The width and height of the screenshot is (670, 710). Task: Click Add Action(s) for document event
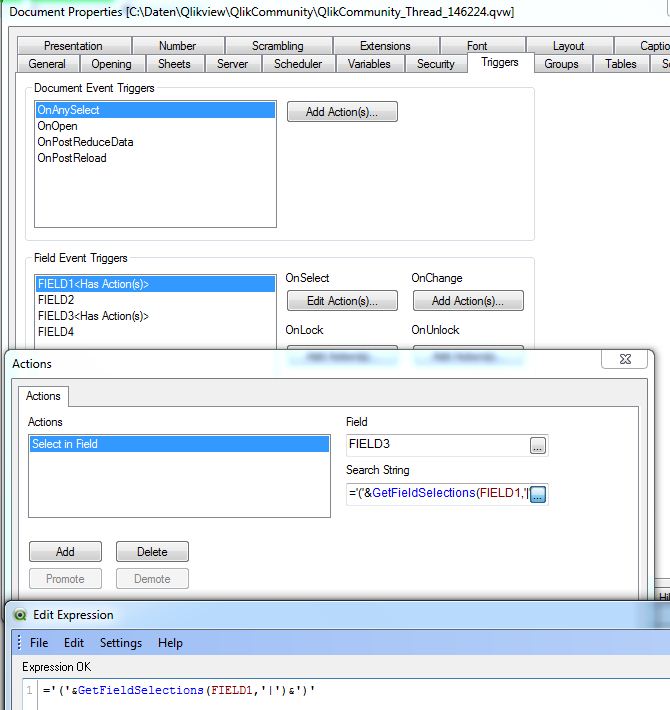(x=342, y=112)
